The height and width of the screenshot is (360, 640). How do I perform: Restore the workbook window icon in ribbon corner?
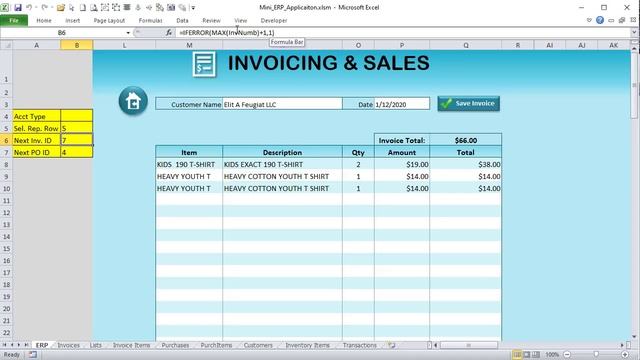pos(622,20)
